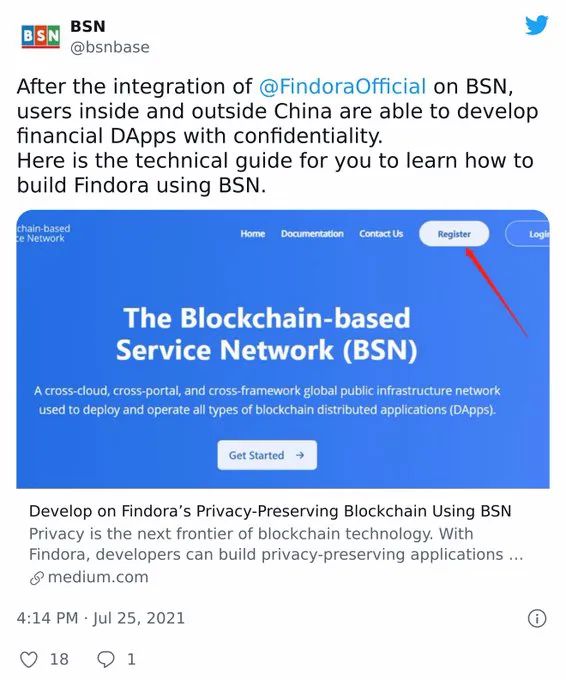Go to Contact Us nav item
This screenshot has width=566, height=680.
pos(381,234)
